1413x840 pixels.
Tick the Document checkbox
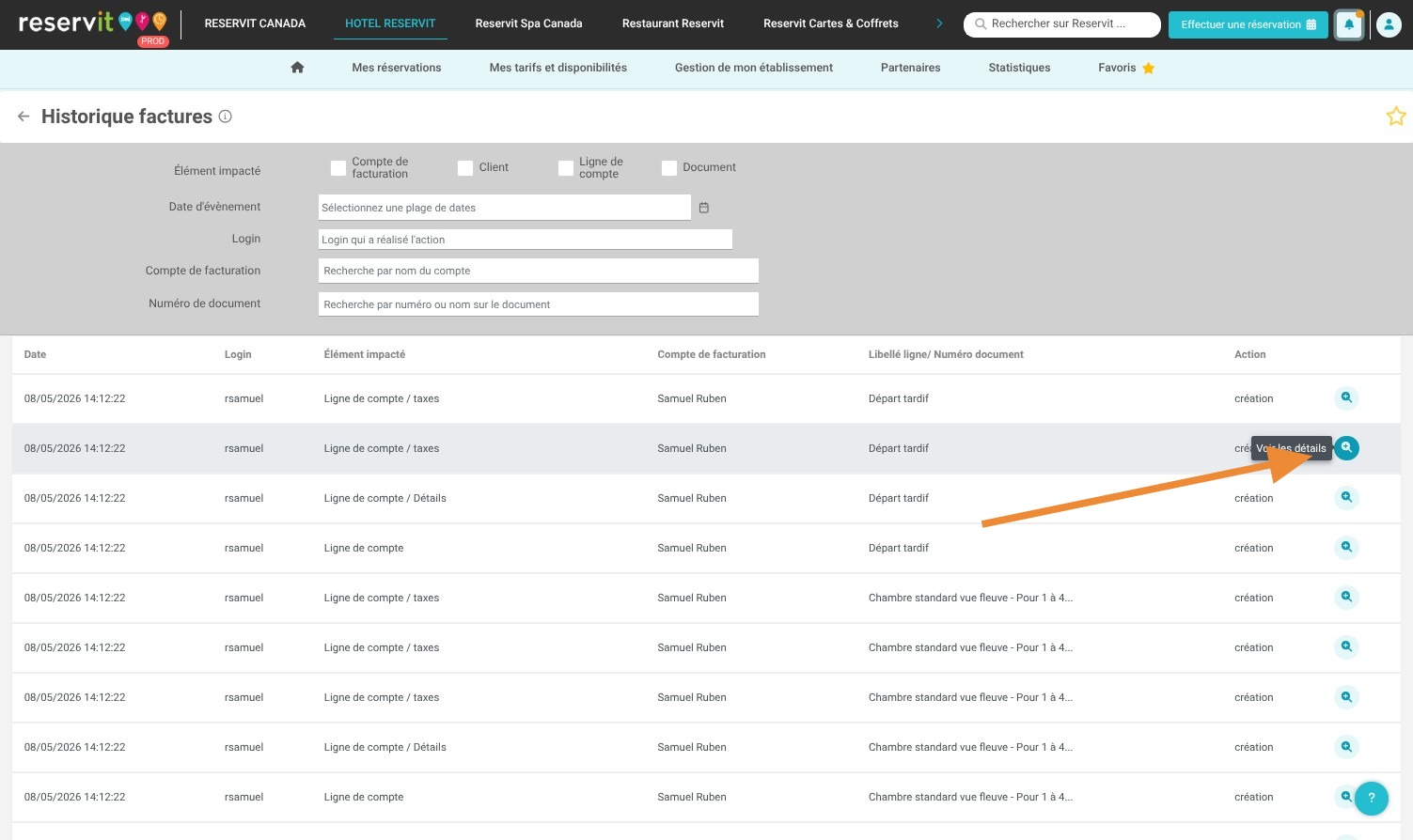[x=669, y=168]
